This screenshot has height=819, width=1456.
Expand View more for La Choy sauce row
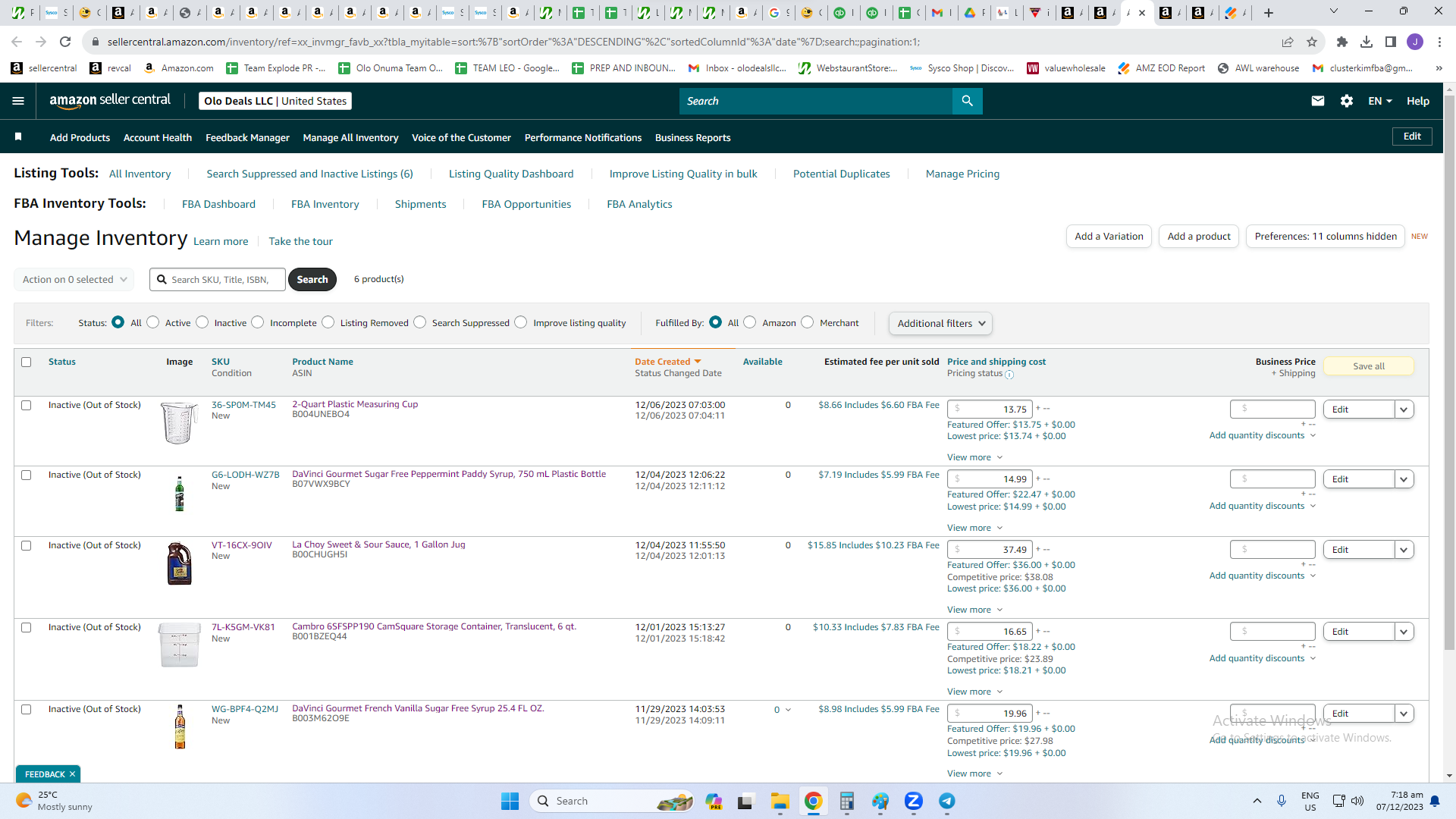[974, 610]
